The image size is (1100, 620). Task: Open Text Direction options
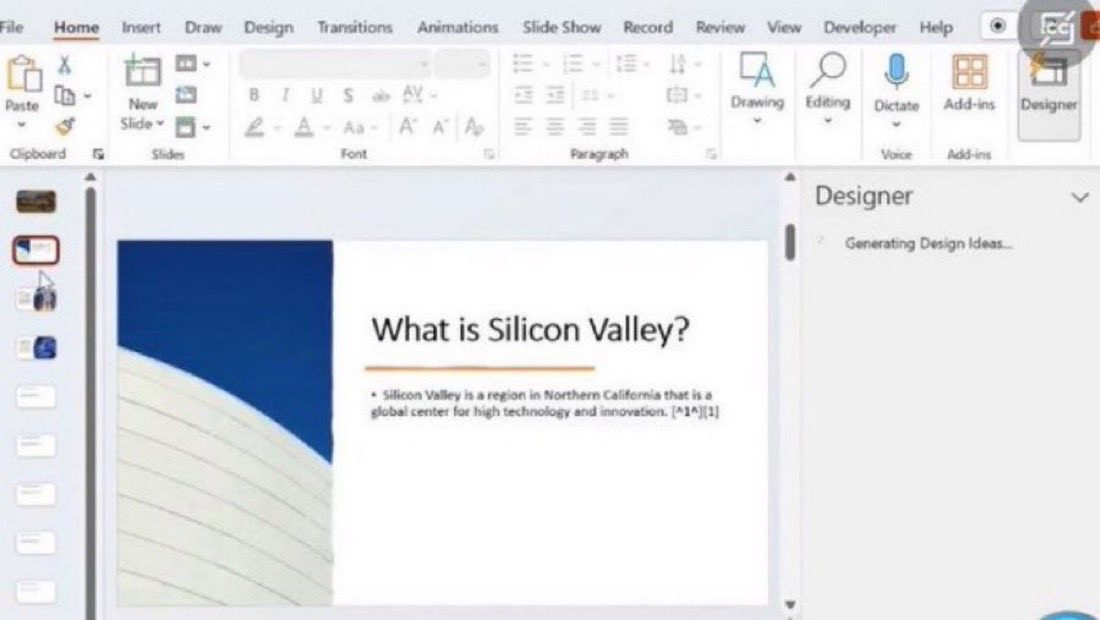coord(678,64)
